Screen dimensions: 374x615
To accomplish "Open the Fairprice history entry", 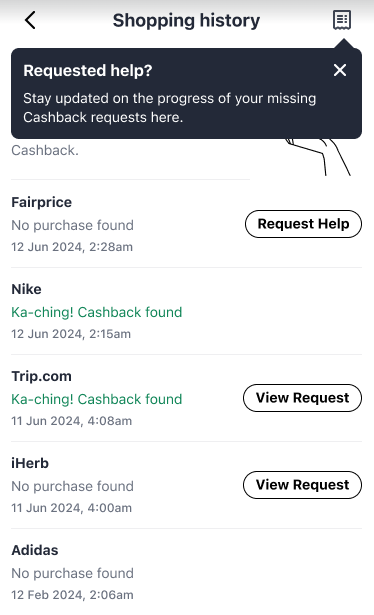I will 186,224.
